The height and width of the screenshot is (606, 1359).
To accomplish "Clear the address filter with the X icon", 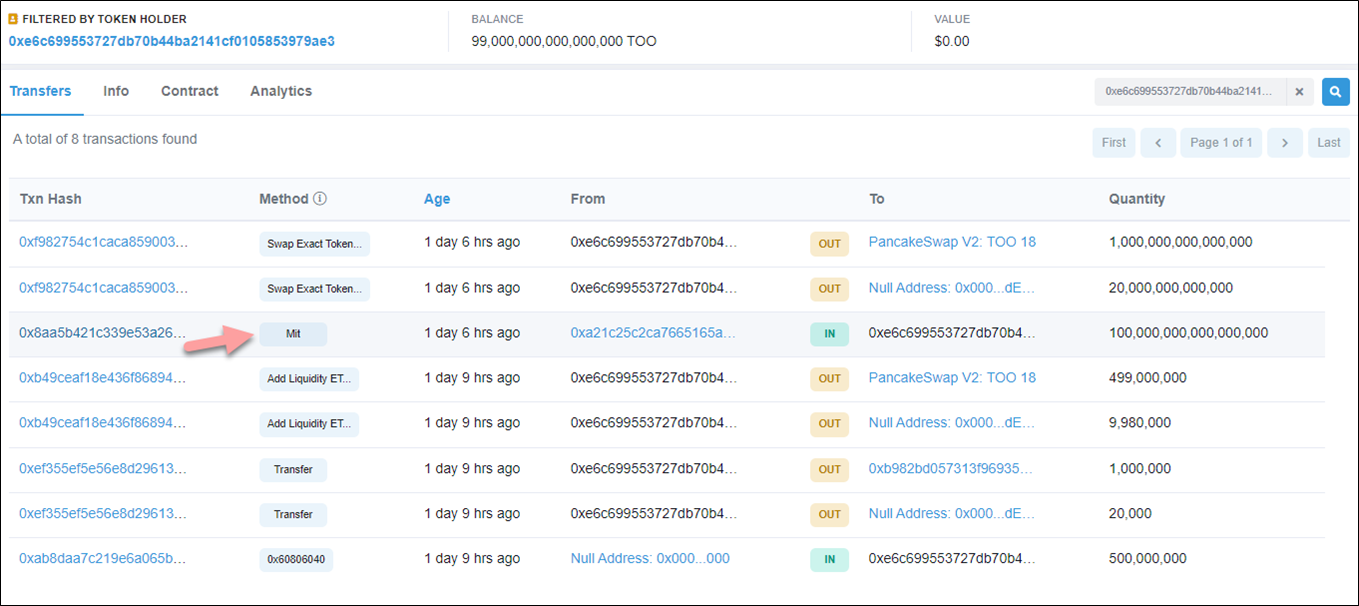I will point(1299,91).
